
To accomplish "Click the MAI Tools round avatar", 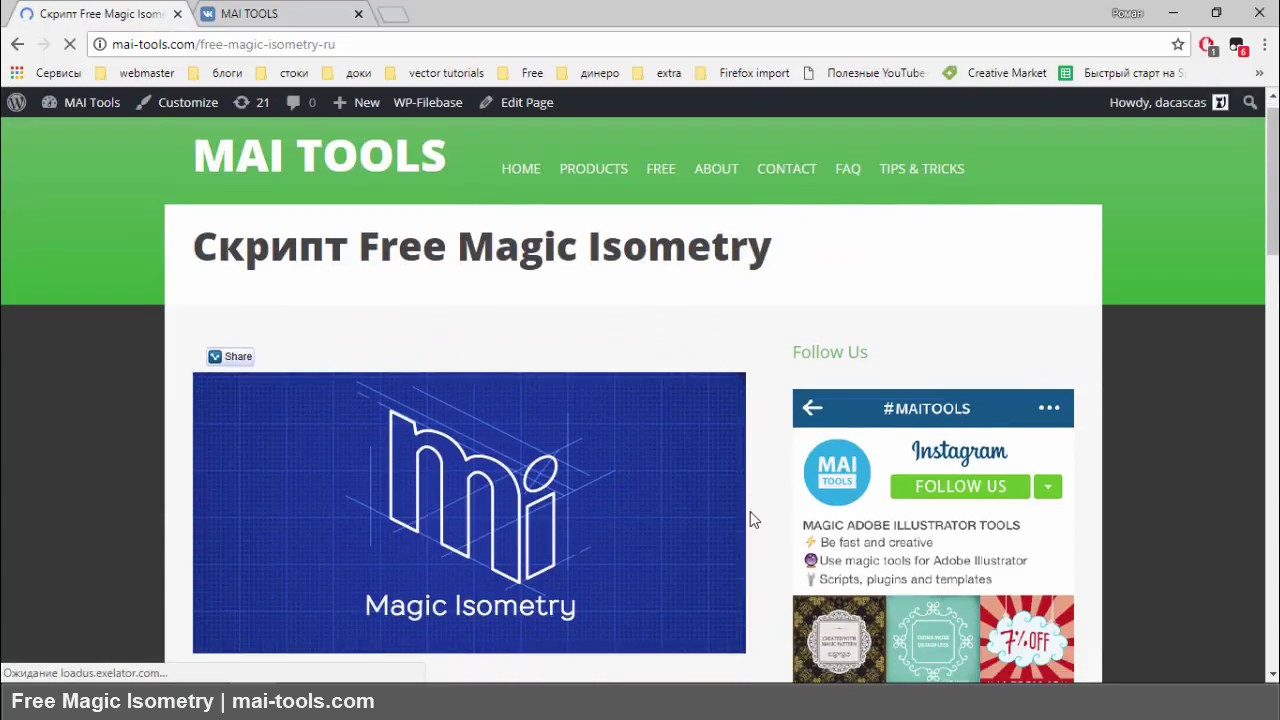I will (837, 472).
